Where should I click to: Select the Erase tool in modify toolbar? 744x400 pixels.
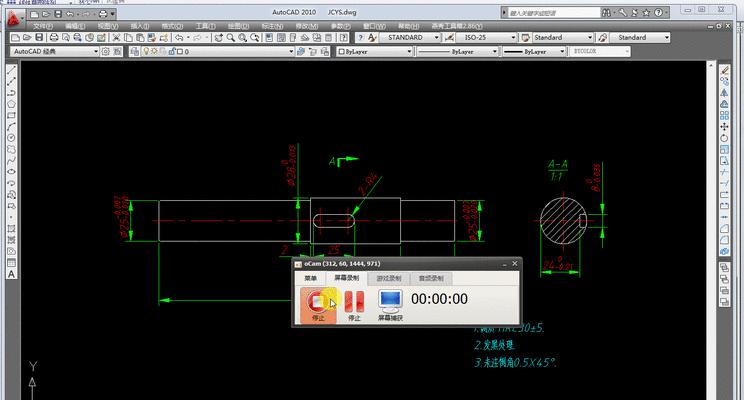coord(725,70)
